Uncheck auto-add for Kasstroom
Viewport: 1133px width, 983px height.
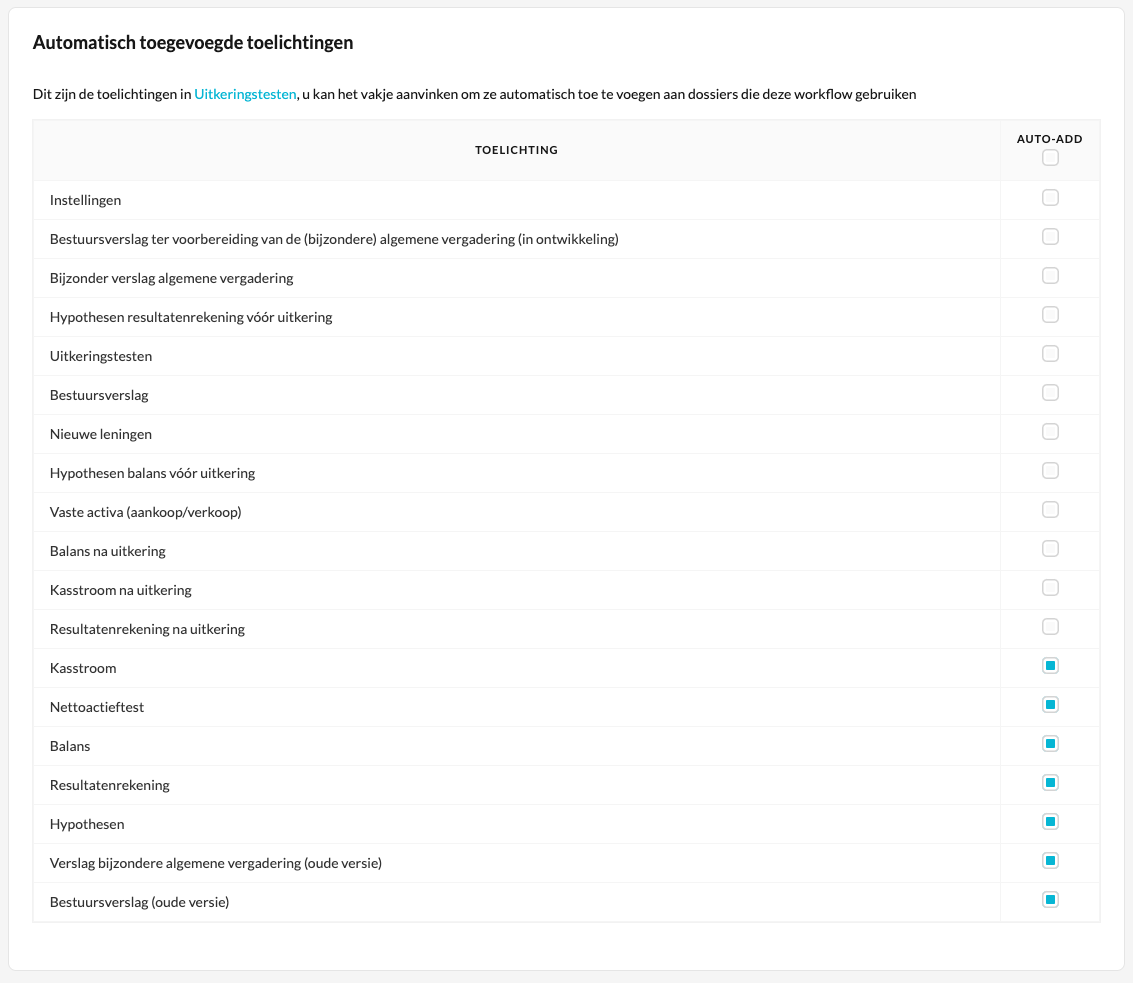[x=1050, y=666]
